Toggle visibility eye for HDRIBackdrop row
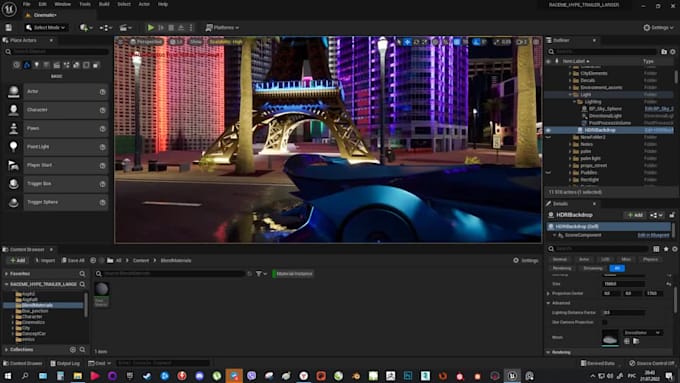The height and width of the screenshot is (383, 680). 549,130
